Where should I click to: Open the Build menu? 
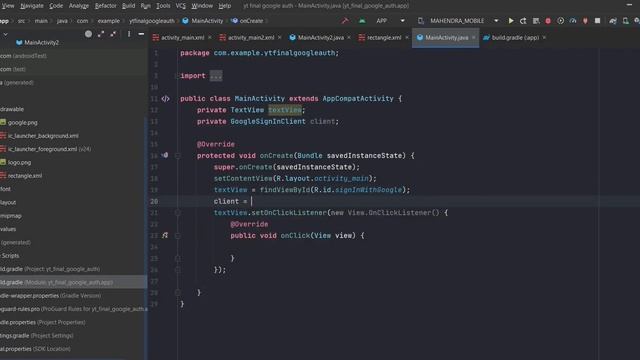(128, 6)
